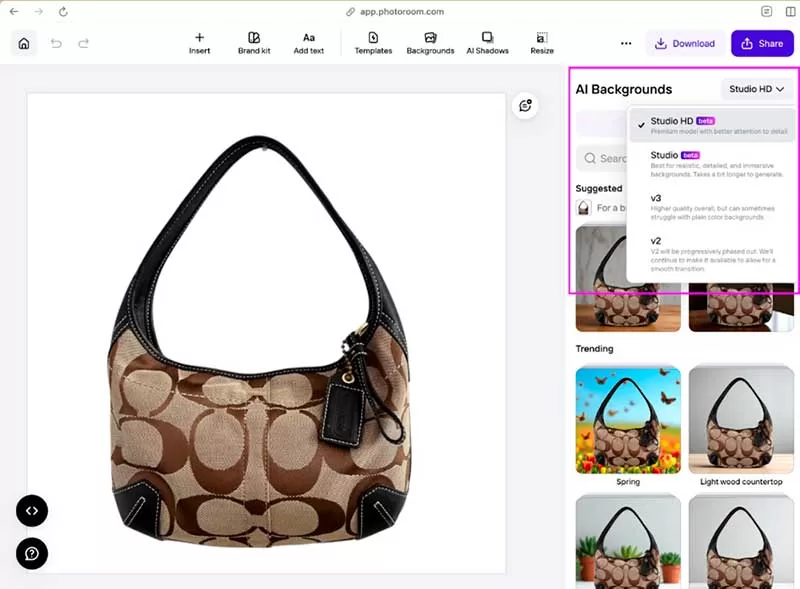
Task: Open the Templates panel
Action: (x=373, y=43)
